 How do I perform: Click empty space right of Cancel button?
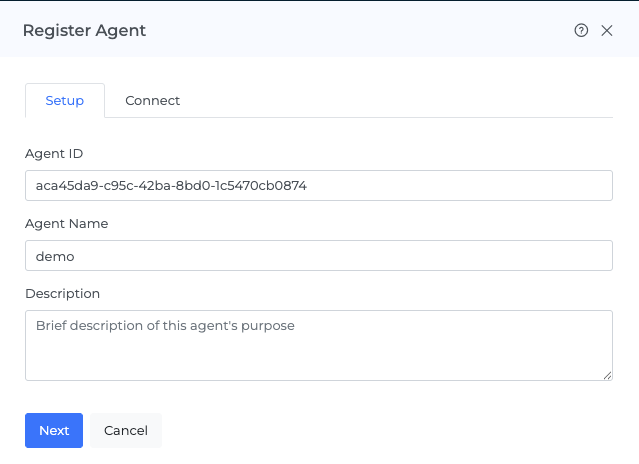coord(400,431)
